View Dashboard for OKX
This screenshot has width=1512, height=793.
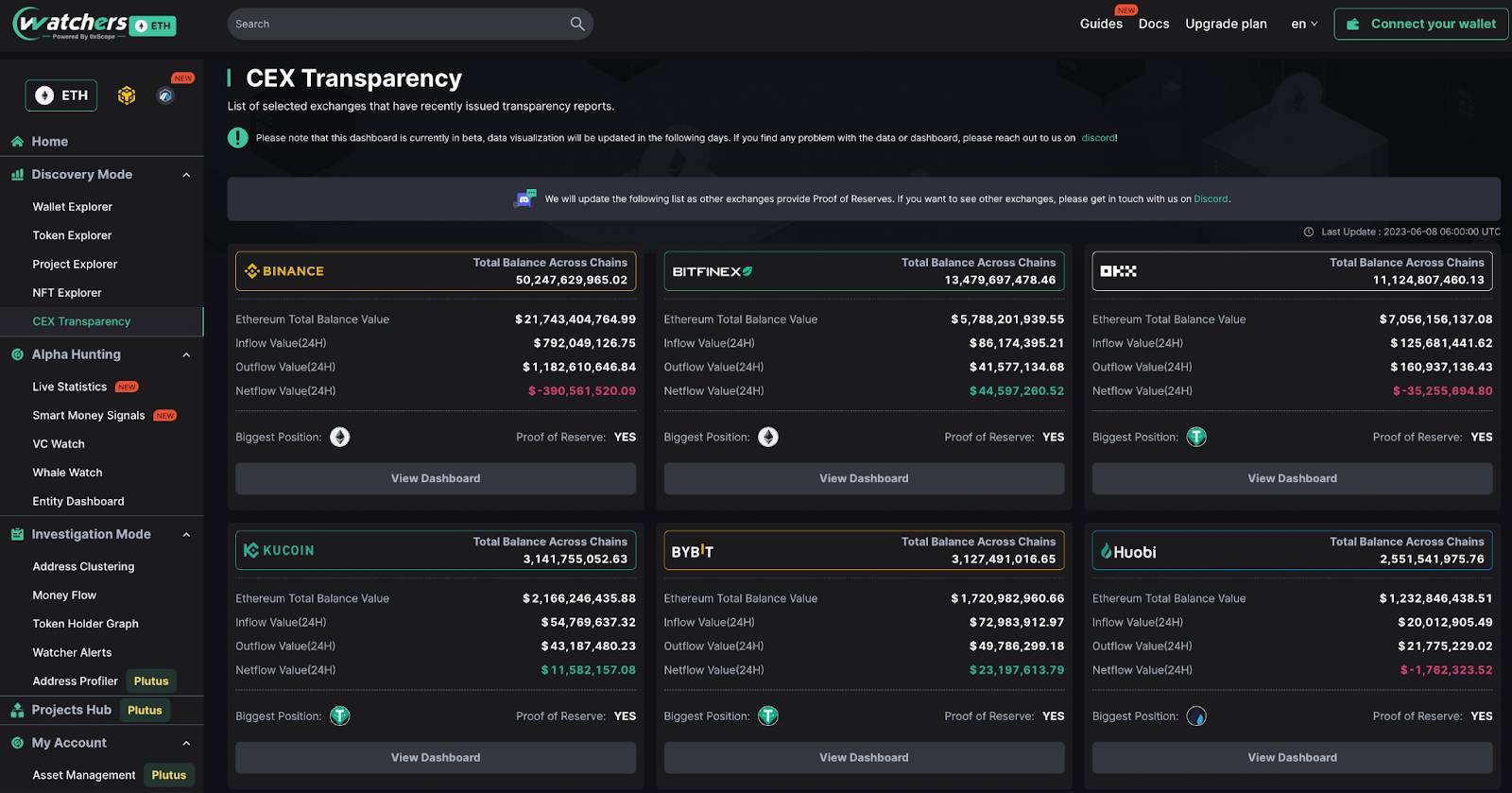[1293, 478]
